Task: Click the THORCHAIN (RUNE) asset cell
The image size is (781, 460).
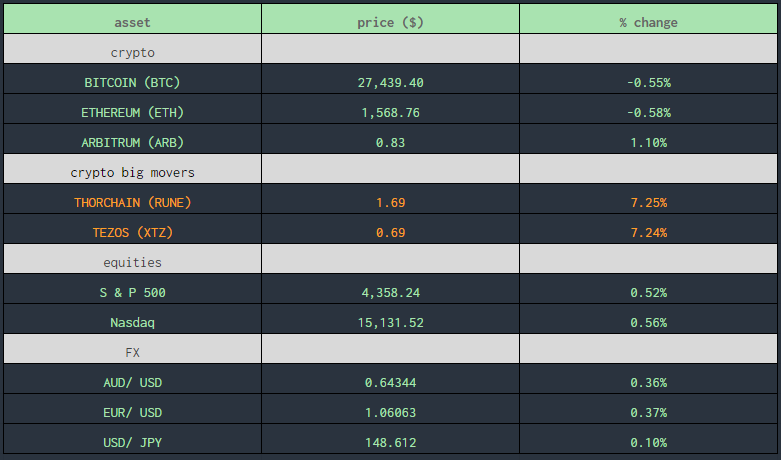Action: click(x=132, y=199)
